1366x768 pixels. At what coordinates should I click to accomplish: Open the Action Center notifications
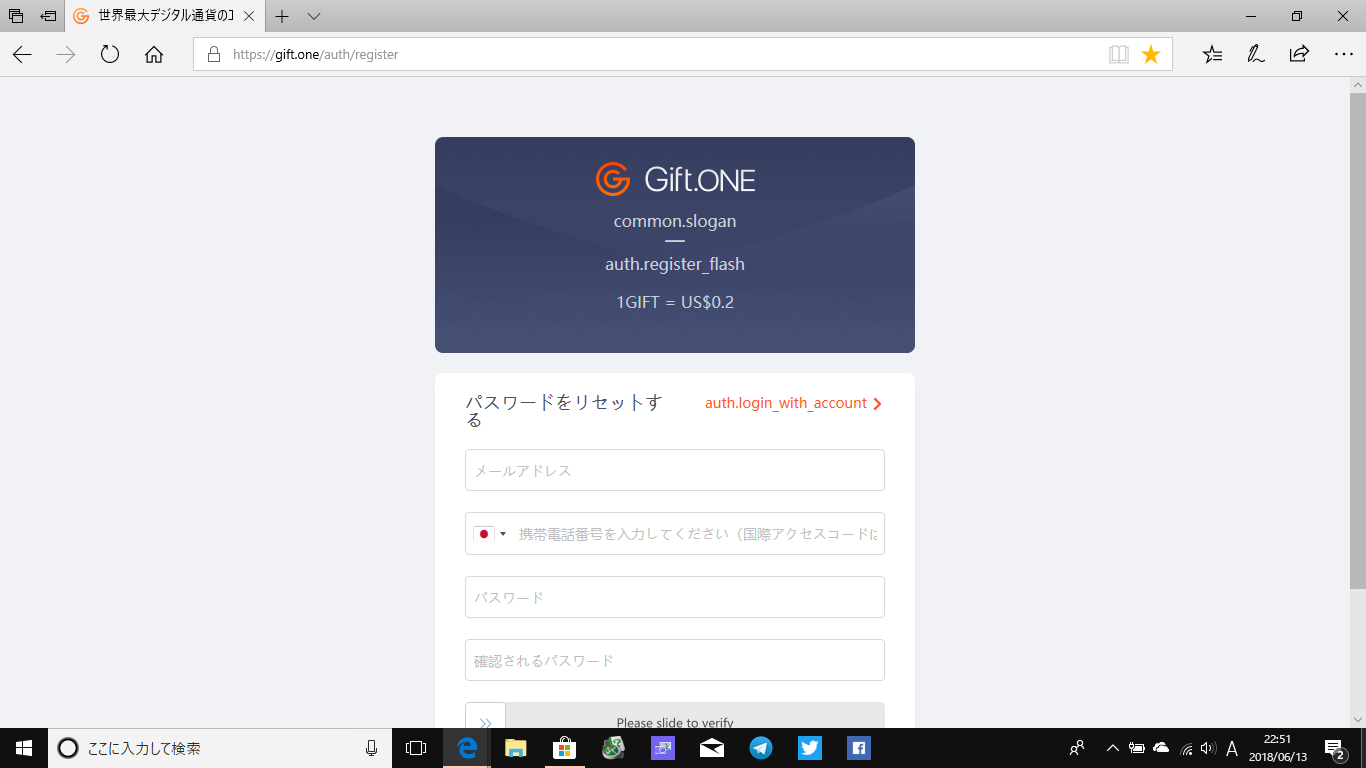(1335, 748)
